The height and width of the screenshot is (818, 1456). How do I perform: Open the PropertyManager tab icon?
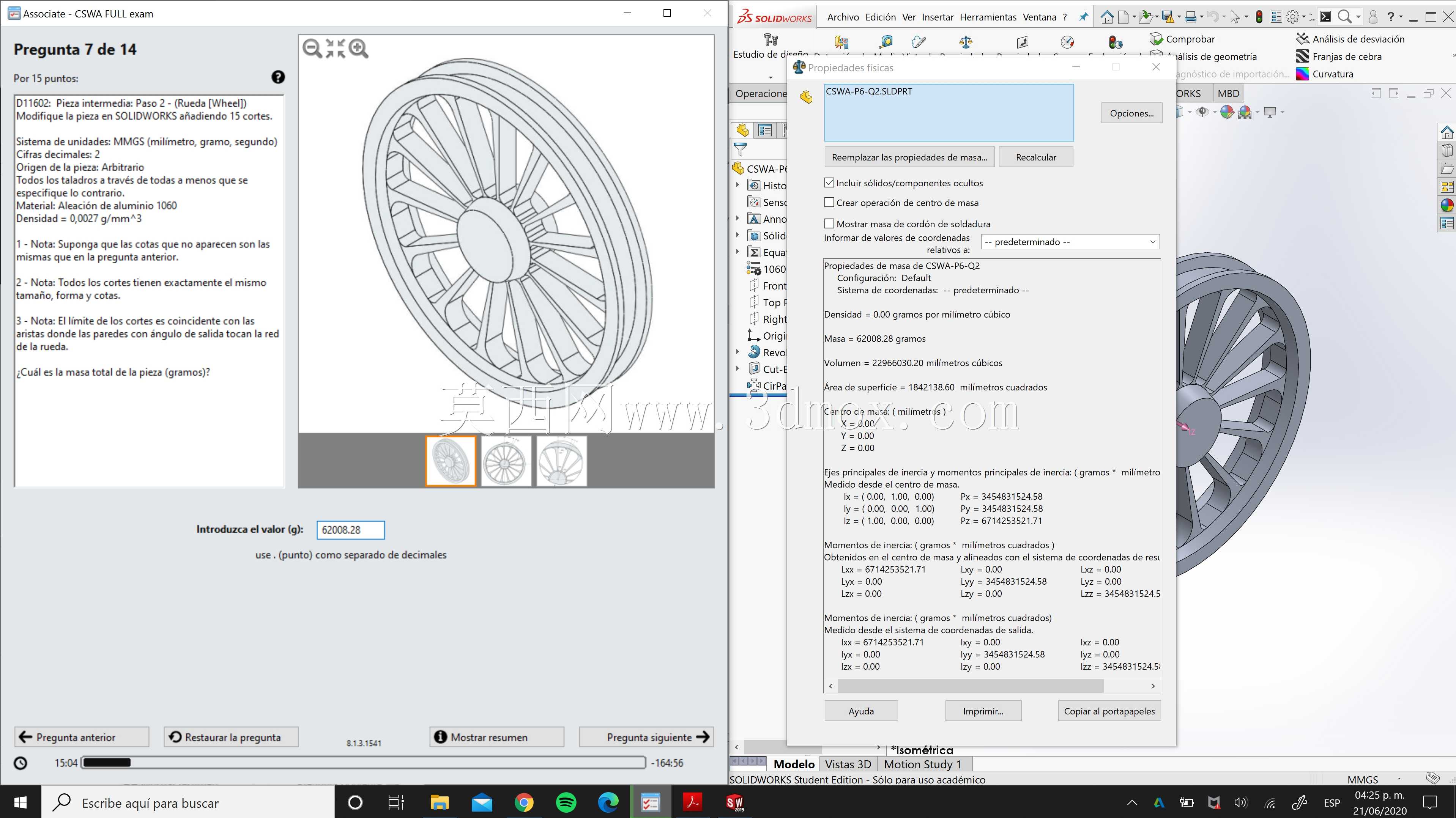click(x=765, y=131)
